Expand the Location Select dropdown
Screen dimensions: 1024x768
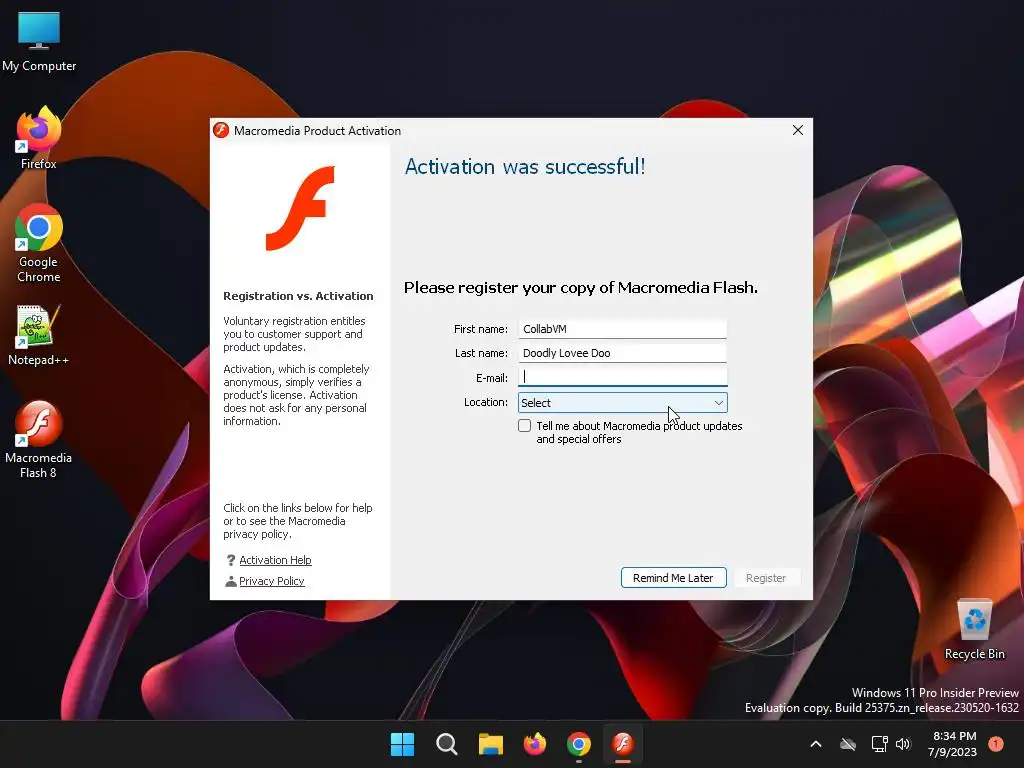click(x=622, y=403)
